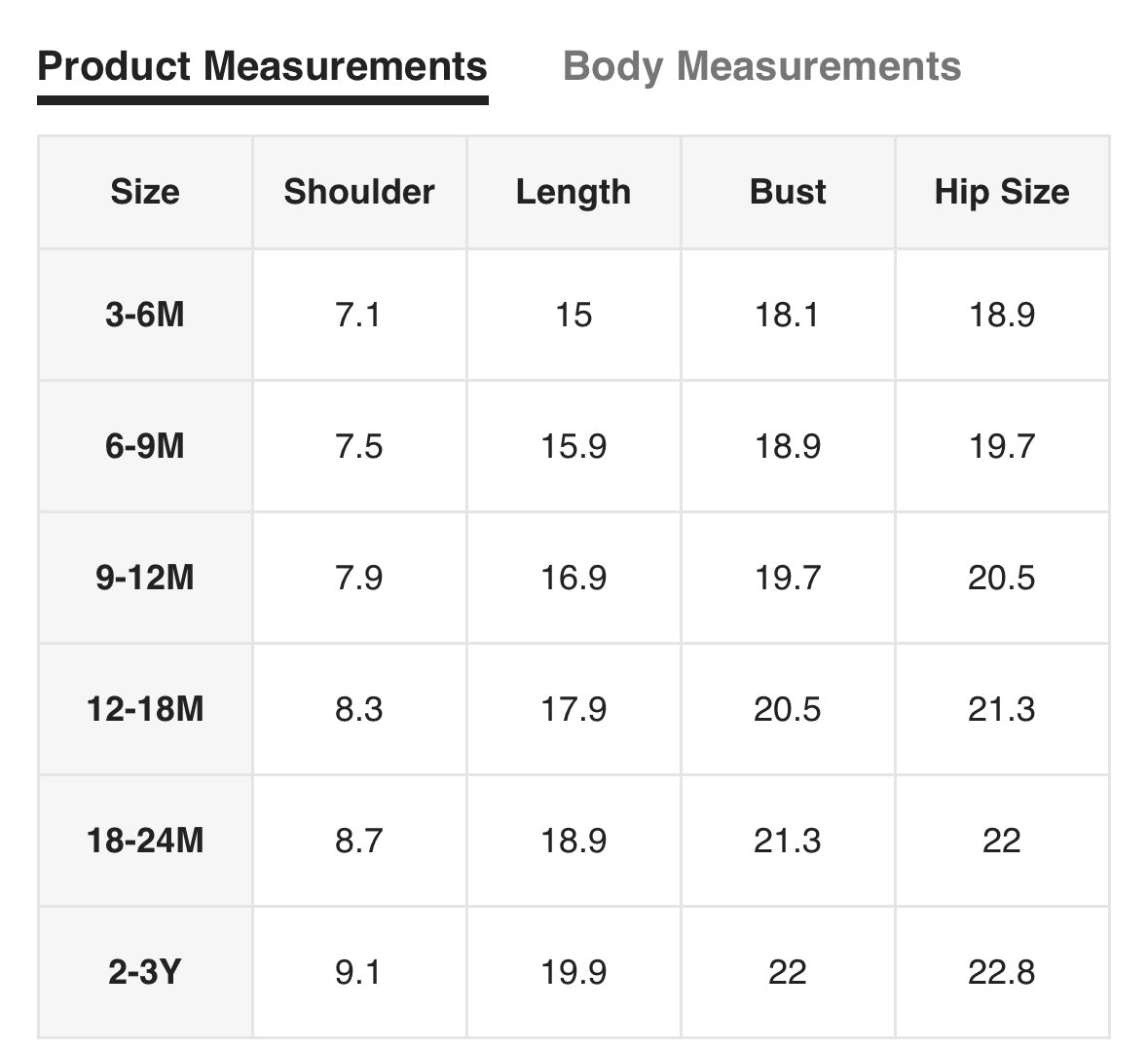Screen dimensions: 1148x1049
Task: Click the 15.9 length value for 6-9M
Action: pos(574,446)
